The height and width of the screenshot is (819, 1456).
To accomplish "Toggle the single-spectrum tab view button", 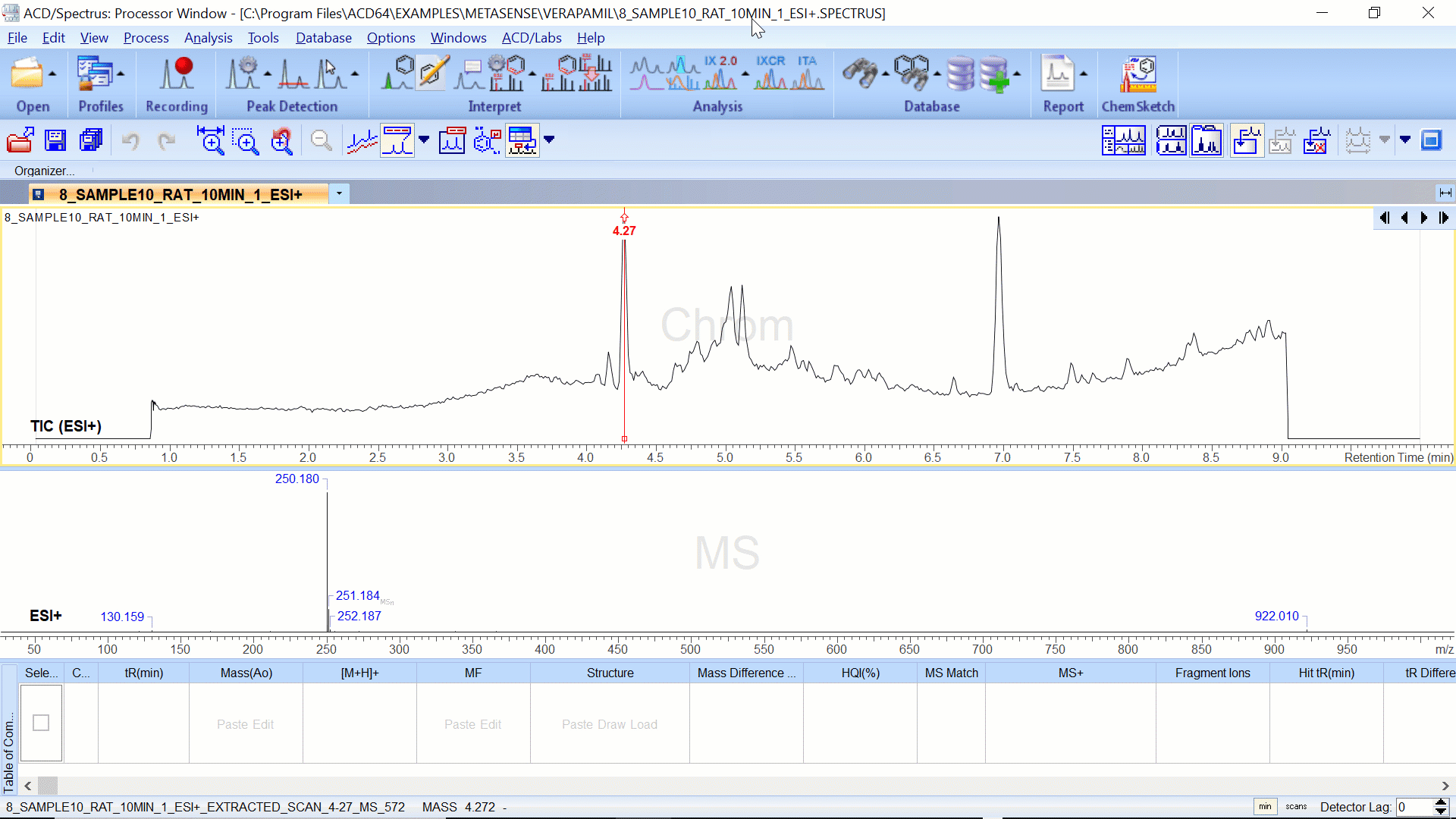I will (x=1207, y=140).
